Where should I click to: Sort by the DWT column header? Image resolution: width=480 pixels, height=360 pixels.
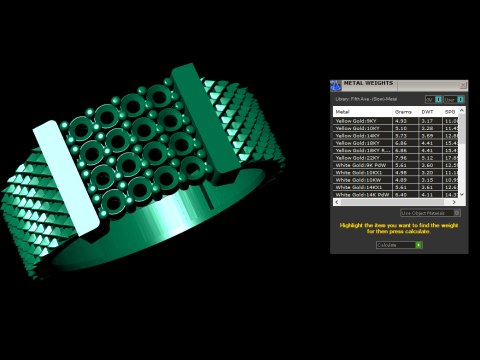(x=430, y=112)
